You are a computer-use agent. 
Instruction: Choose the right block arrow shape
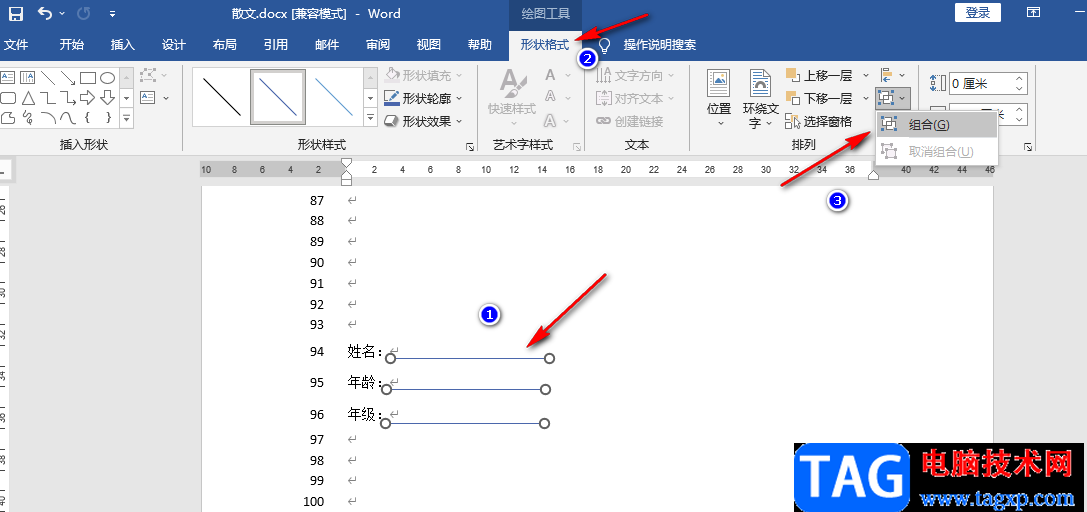(x=87, y=97)
